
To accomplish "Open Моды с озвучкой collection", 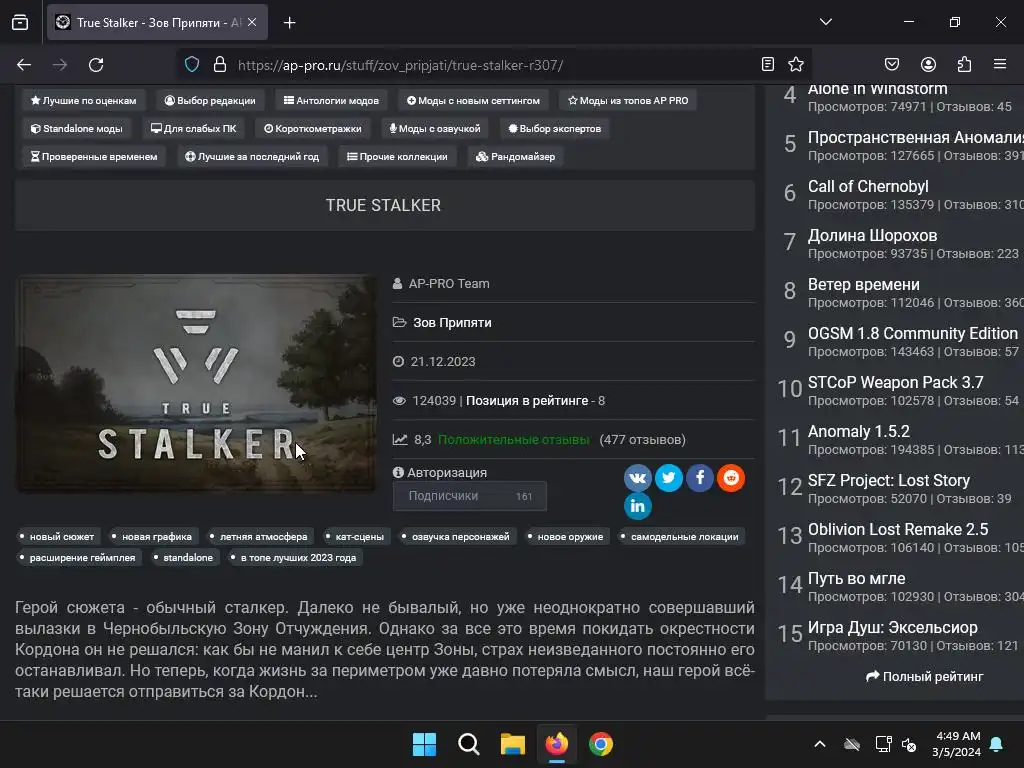I will click(435, 129).
